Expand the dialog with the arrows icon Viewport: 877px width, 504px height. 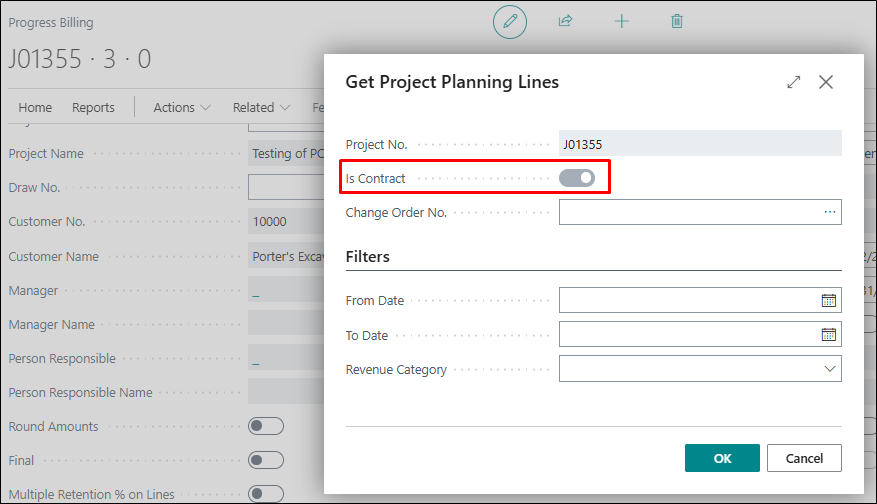[x=794, y=82]
